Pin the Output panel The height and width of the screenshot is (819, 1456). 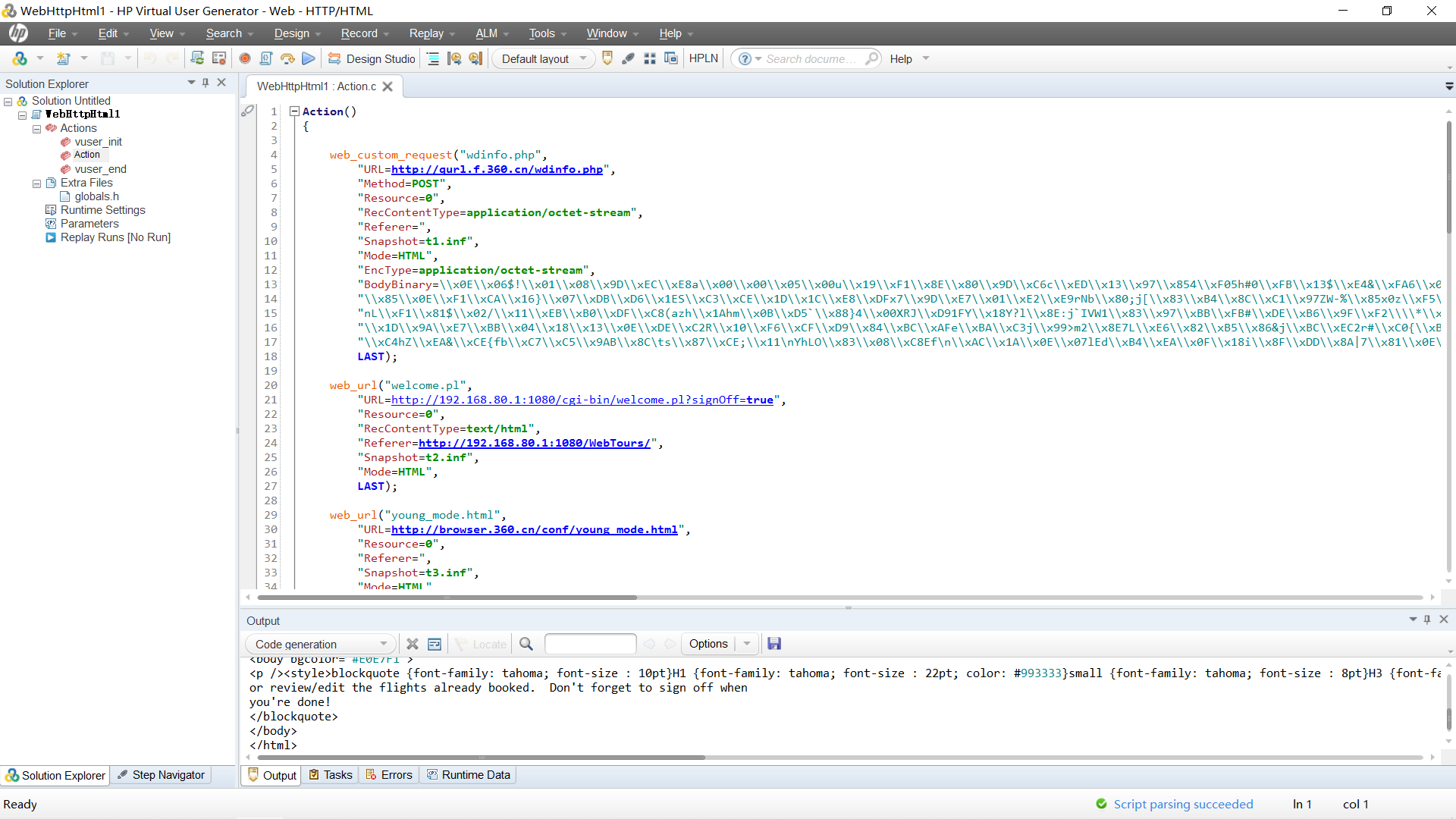[x=1427, y=620]
